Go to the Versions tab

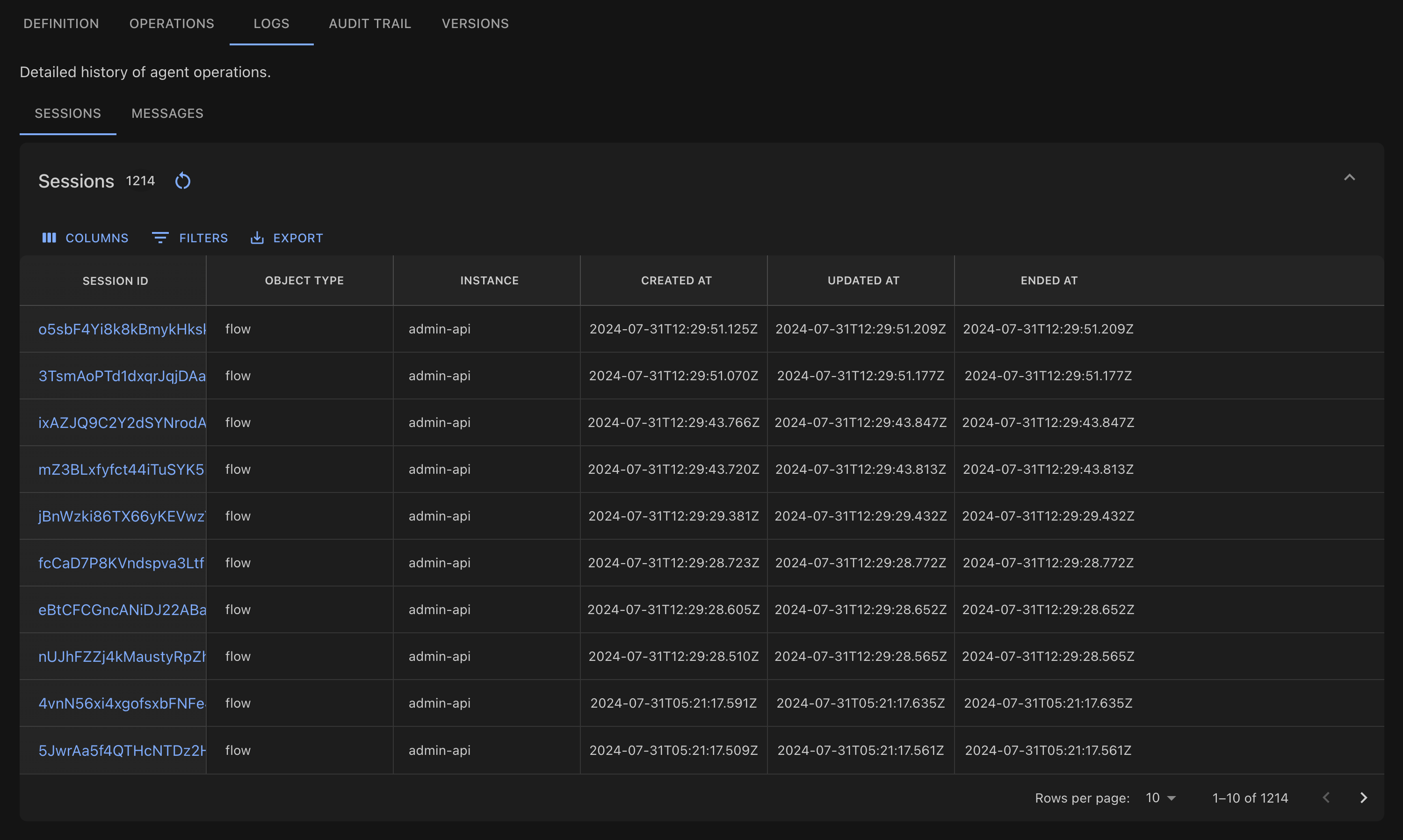[x=475, y=24]
